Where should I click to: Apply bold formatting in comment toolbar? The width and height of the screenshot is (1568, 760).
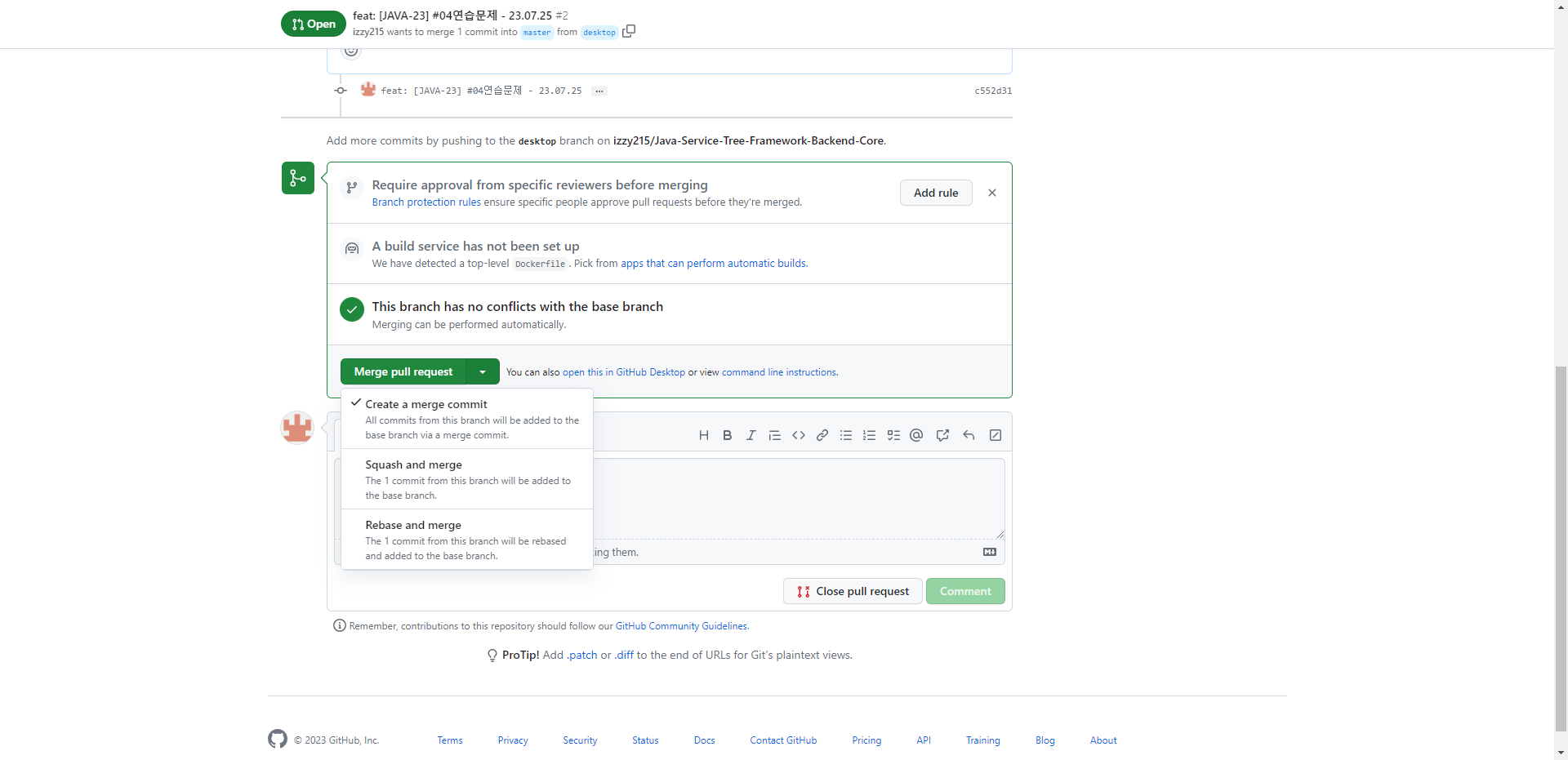click(728, 435)
